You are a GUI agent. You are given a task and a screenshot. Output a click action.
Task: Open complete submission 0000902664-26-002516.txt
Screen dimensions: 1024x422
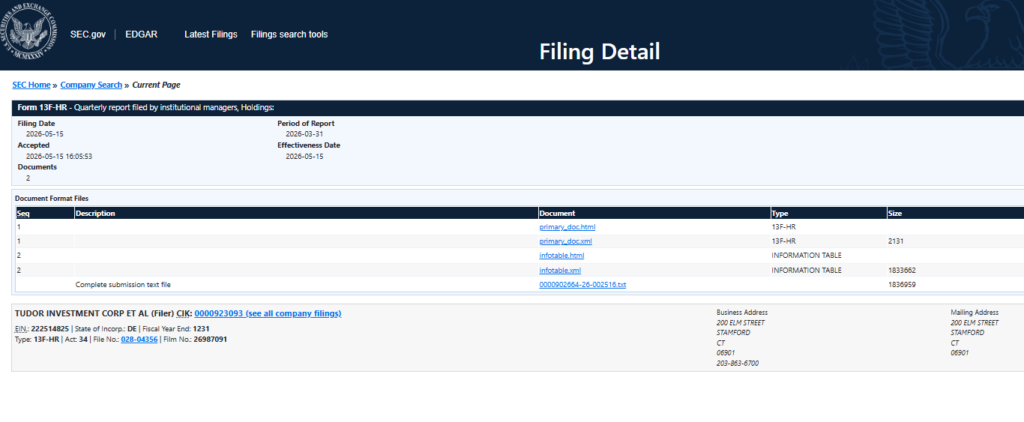click(x=583, y=285)
